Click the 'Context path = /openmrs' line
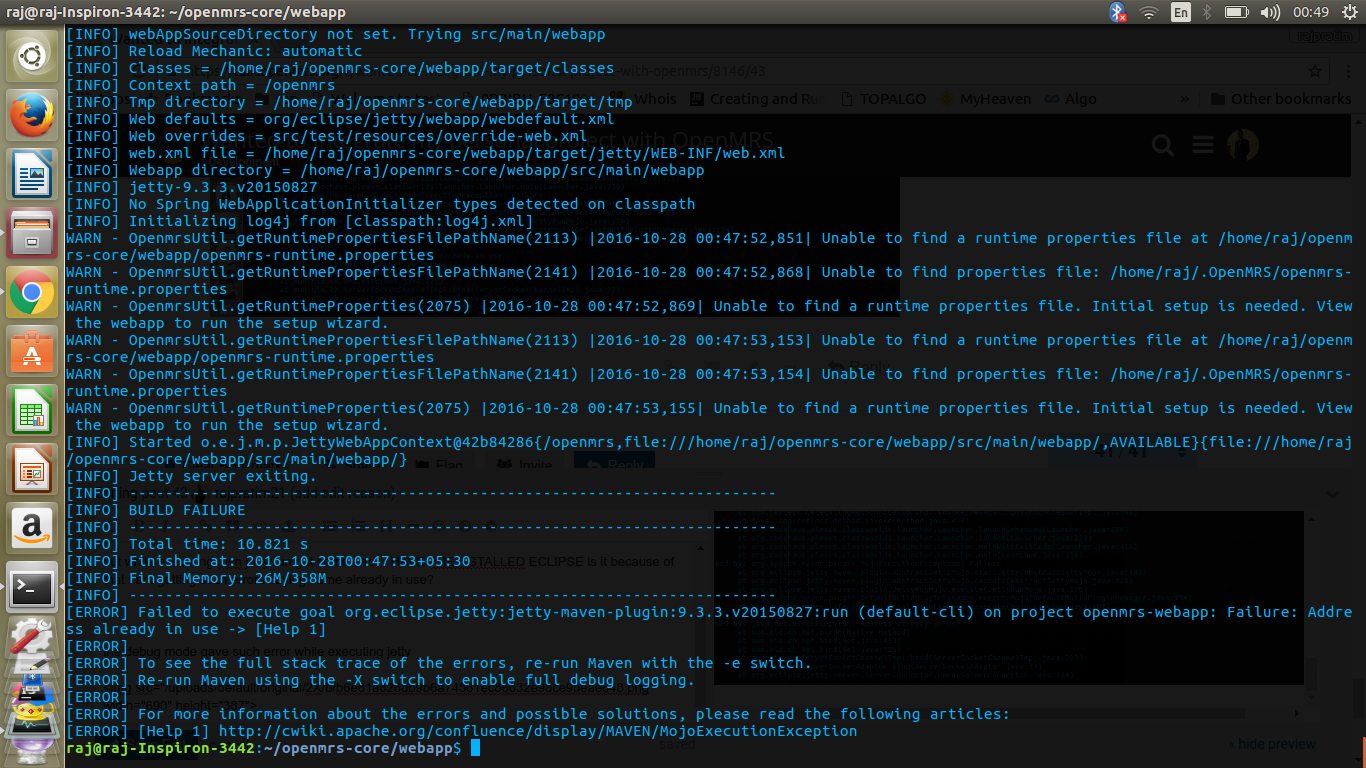The width and height of the screenshot is (1366, 768). pos(200,85)
